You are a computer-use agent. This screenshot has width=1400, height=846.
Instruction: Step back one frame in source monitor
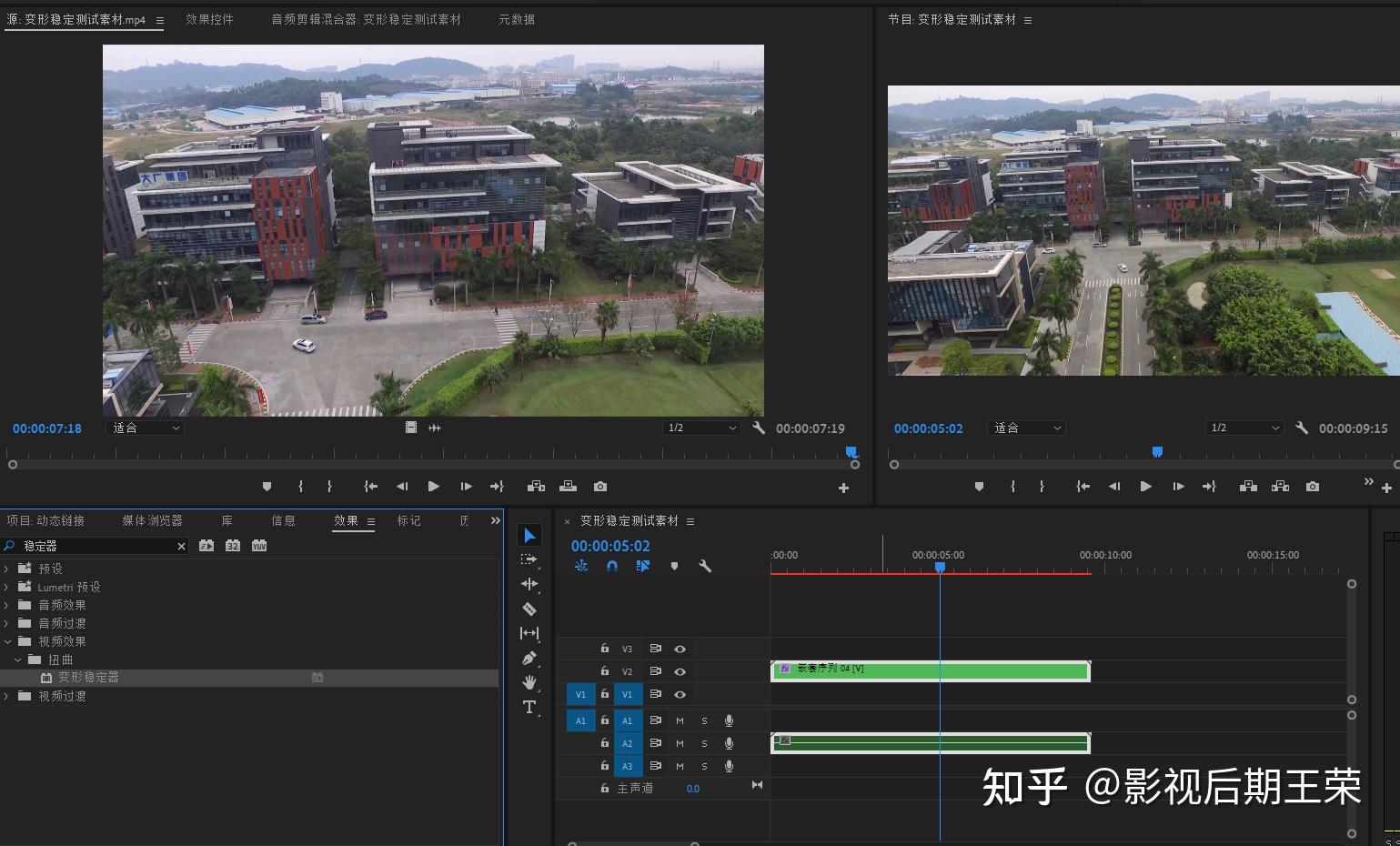[x=402, y=487]
